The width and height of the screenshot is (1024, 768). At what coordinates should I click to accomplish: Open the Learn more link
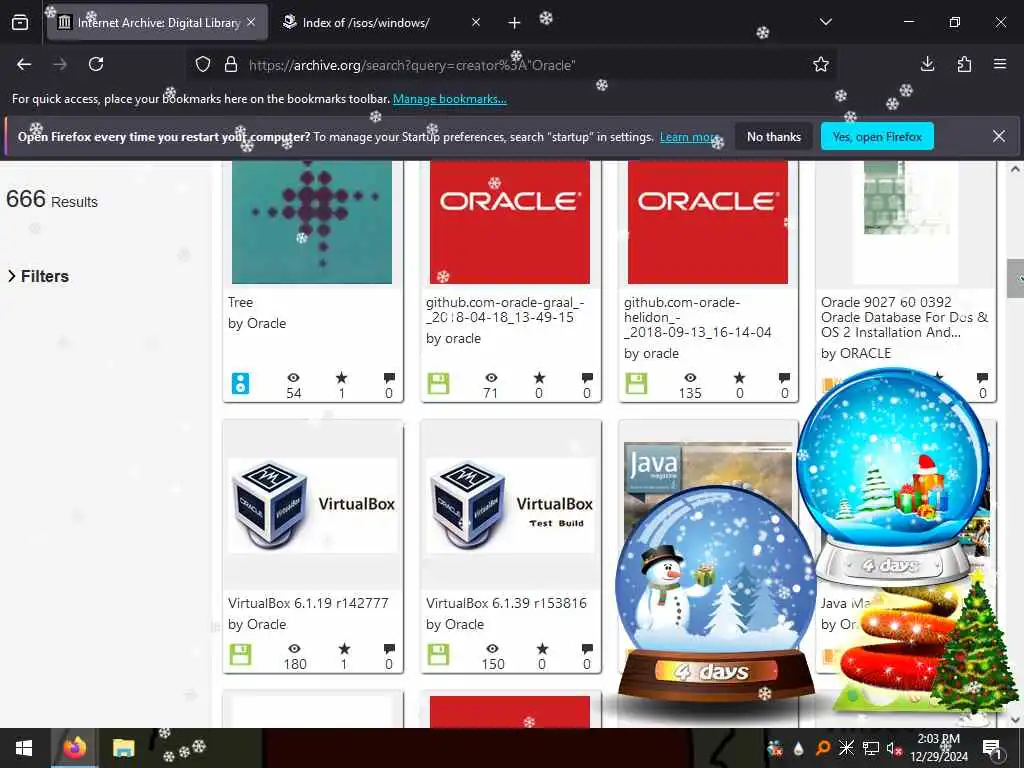pos(690,137)
